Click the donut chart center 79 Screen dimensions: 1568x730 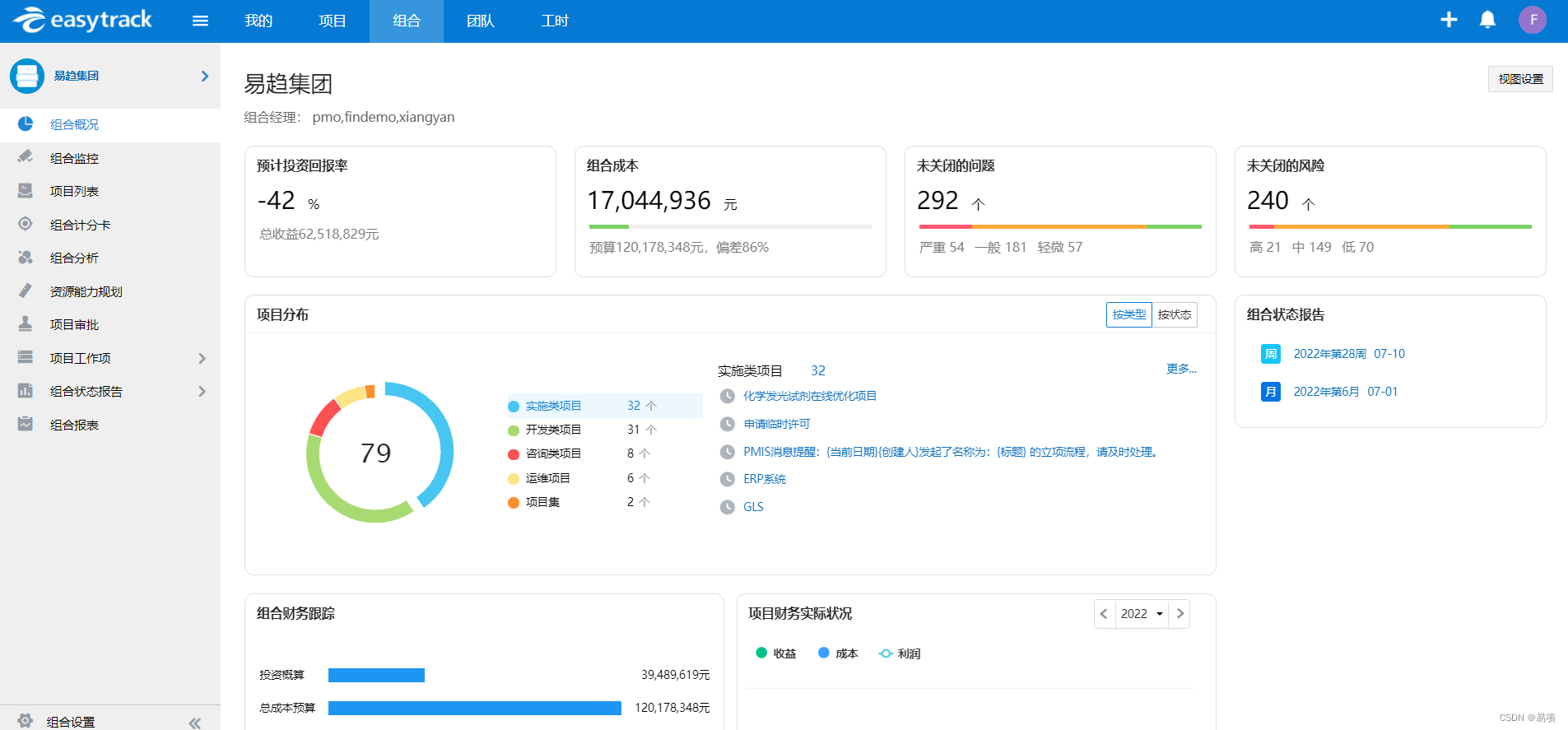(376, 453)
